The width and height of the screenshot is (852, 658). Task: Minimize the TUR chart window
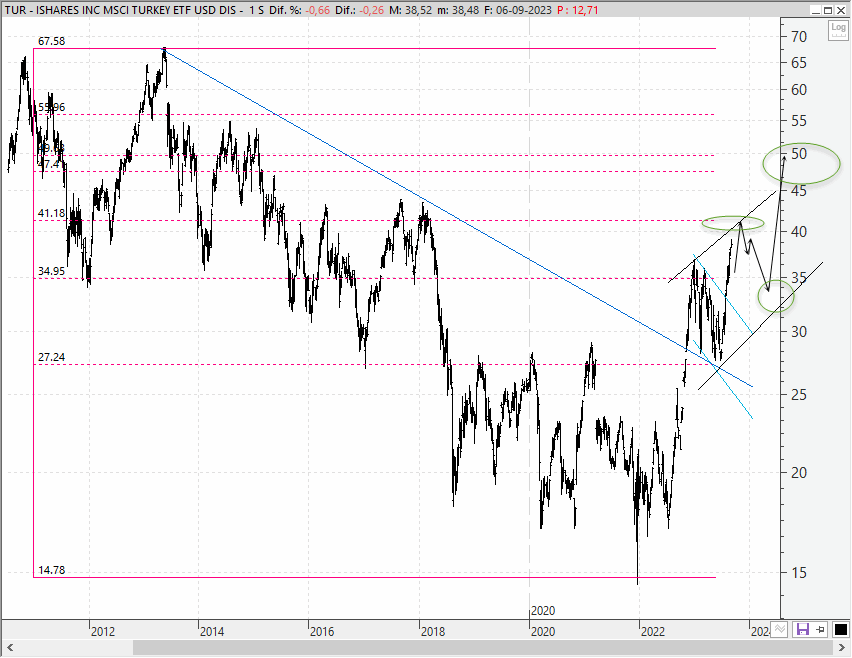coord(815,10)
